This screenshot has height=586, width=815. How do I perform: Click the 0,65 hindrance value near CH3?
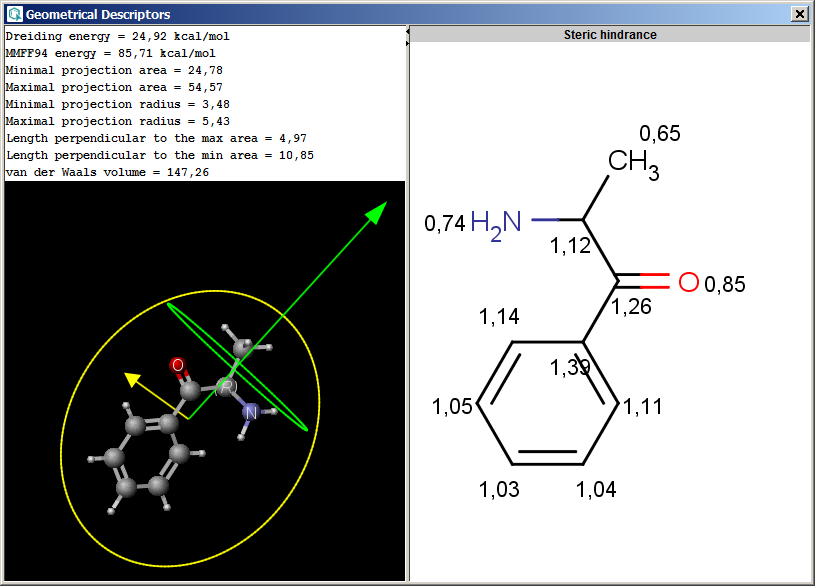coord(660,134)
